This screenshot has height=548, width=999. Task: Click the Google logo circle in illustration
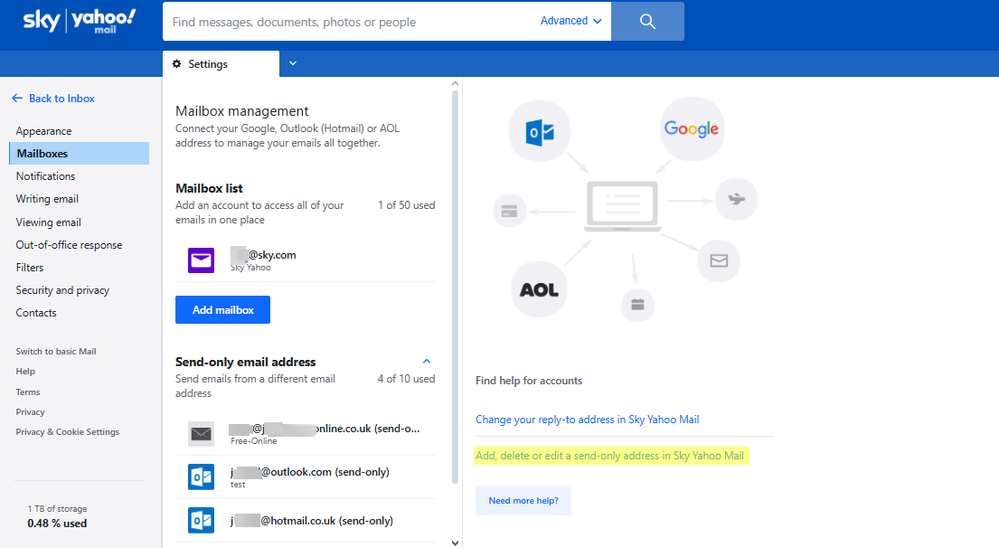click(x=691, y=129)
